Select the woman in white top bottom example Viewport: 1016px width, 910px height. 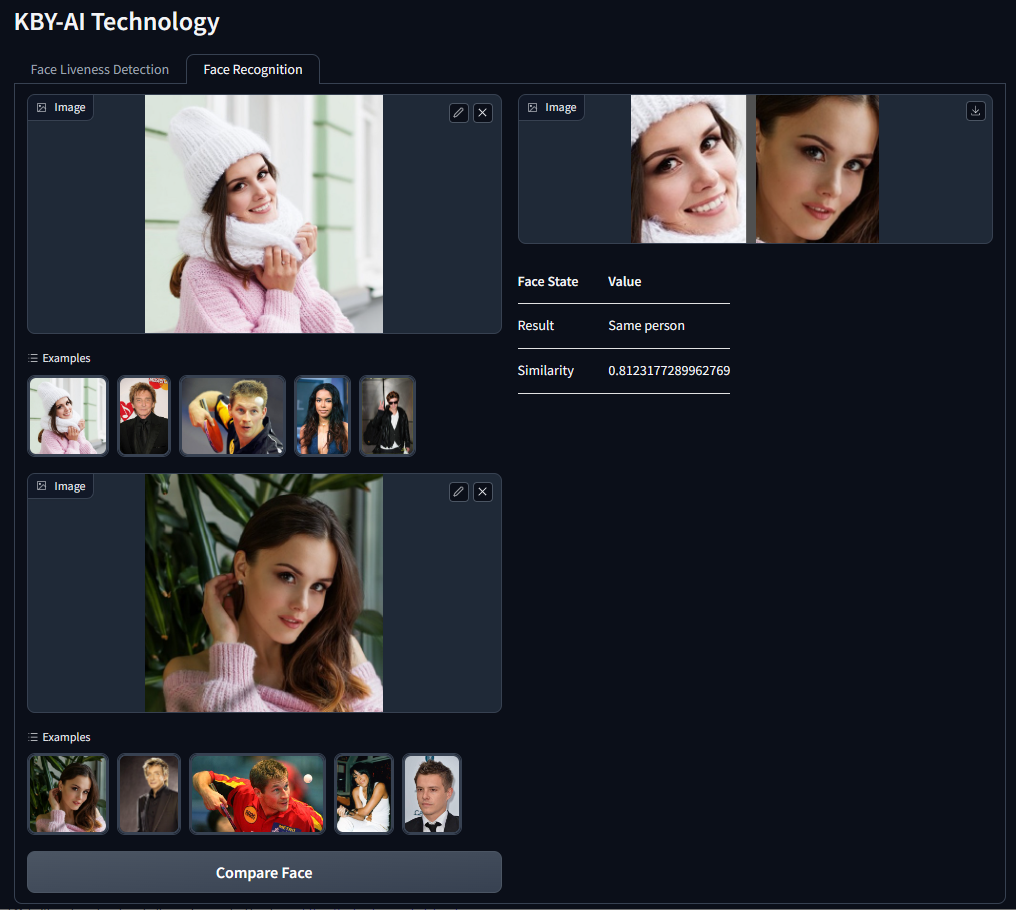363,794
